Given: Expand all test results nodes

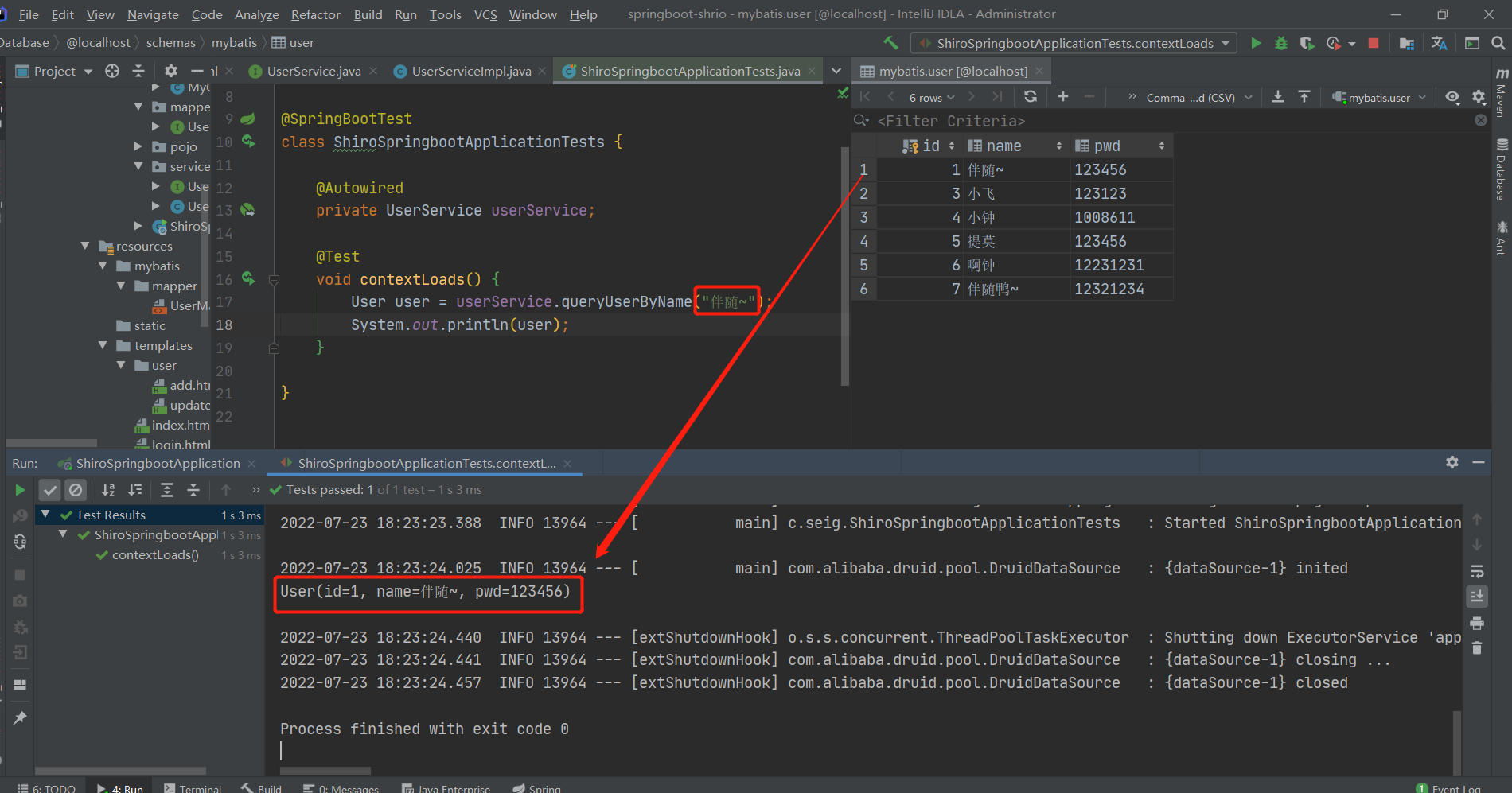Looking at the screenshot, I should (x=167, y=490).
